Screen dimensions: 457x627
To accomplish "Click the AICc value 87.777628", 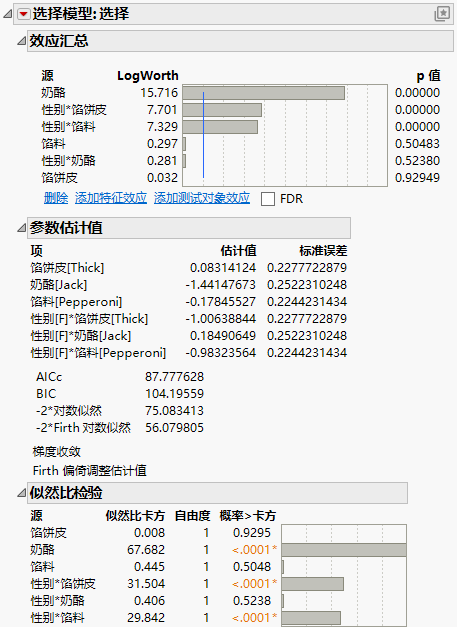I will pyautogui.click(x=174, y=377).
